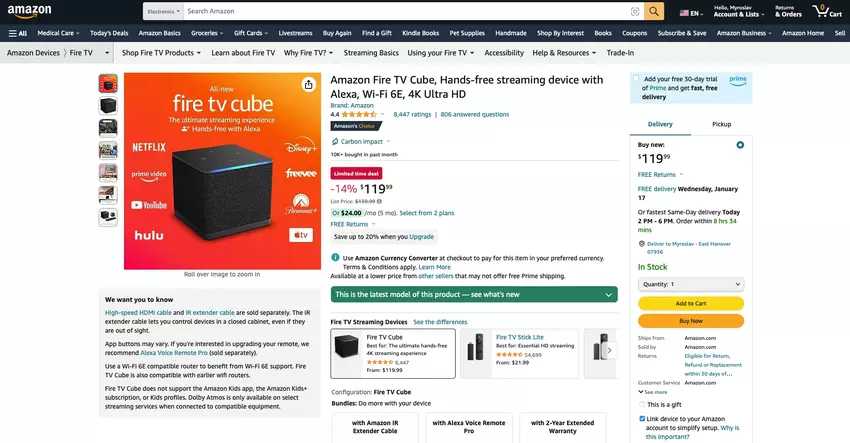Open the Quantity dropdown
850x443 pixels.
click(691, 284)
